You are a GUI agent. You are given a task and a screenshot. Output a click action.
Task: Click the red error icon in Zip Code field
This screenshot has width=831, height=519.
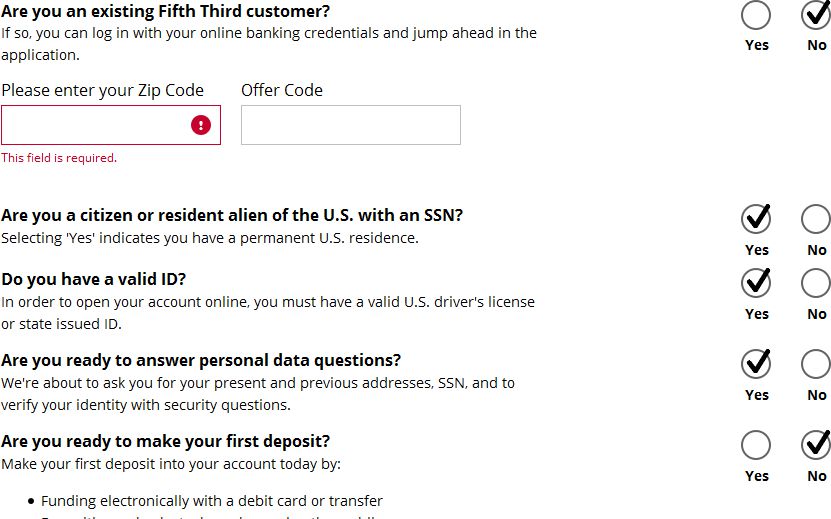click(x=201, y=125)
